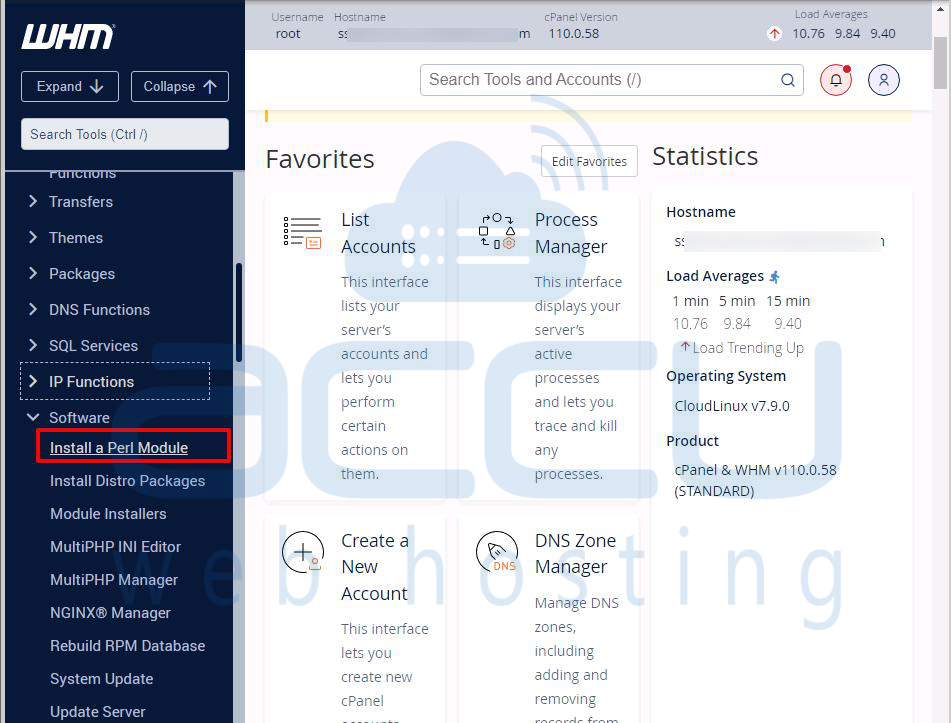This screenshot has width=951, height=723.
Task: Click the cPanel Version 110.0.58 text
Action: point(574,33)
